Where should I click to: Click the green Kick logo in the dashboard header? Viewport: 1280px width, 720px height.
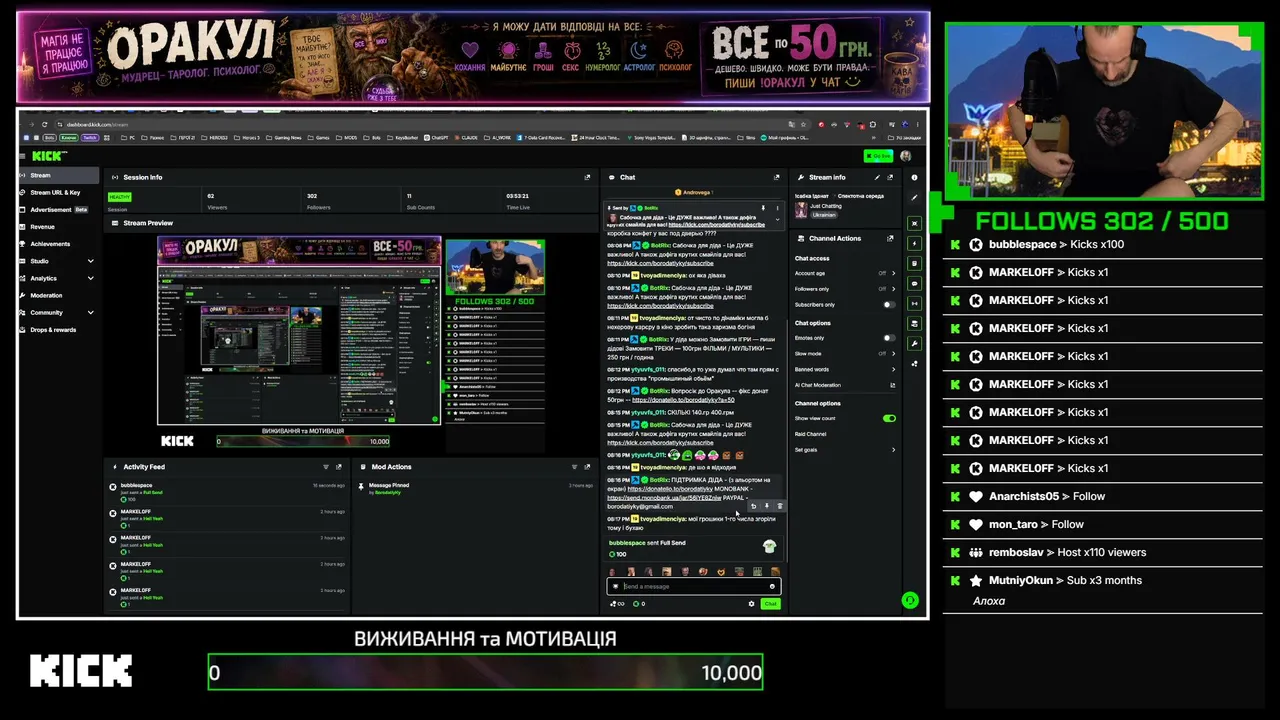point(49,156)
